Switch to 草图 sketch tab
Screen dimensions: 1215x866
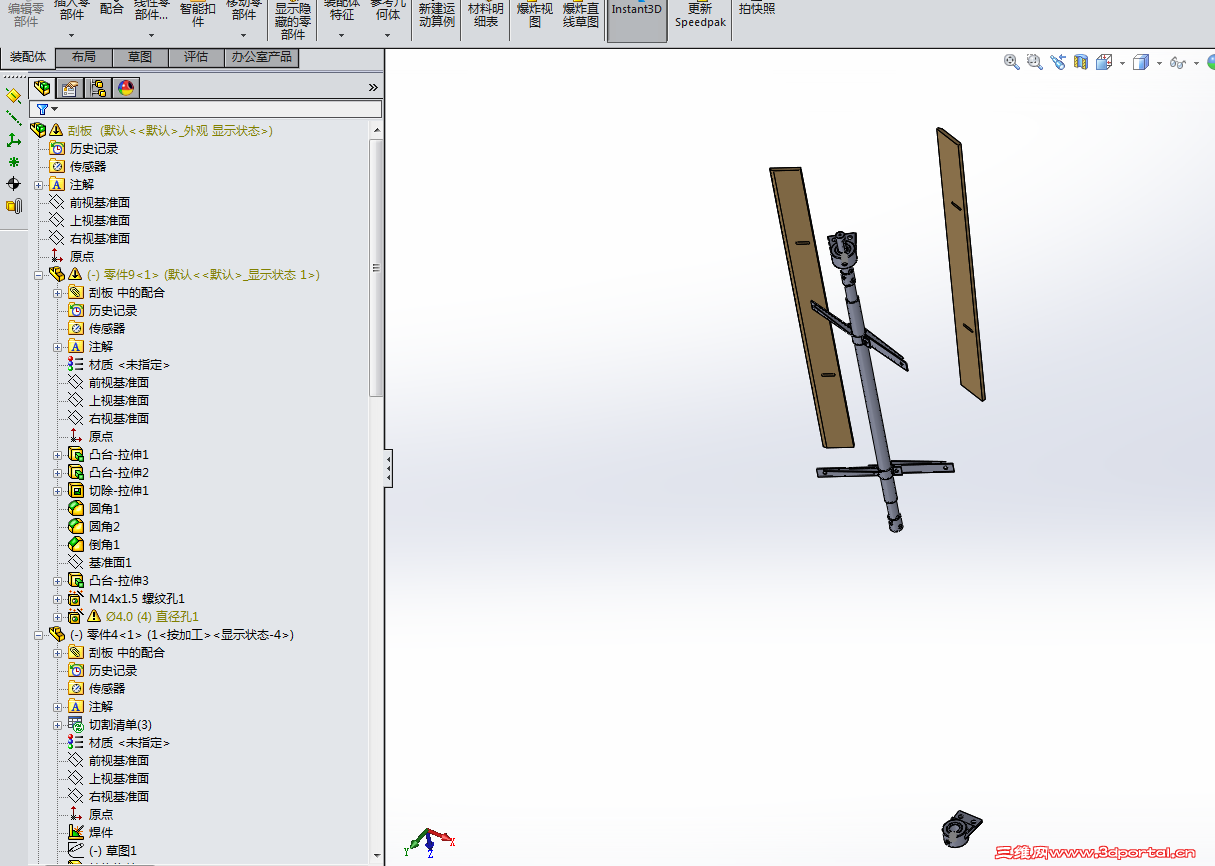tap(140, 58)
